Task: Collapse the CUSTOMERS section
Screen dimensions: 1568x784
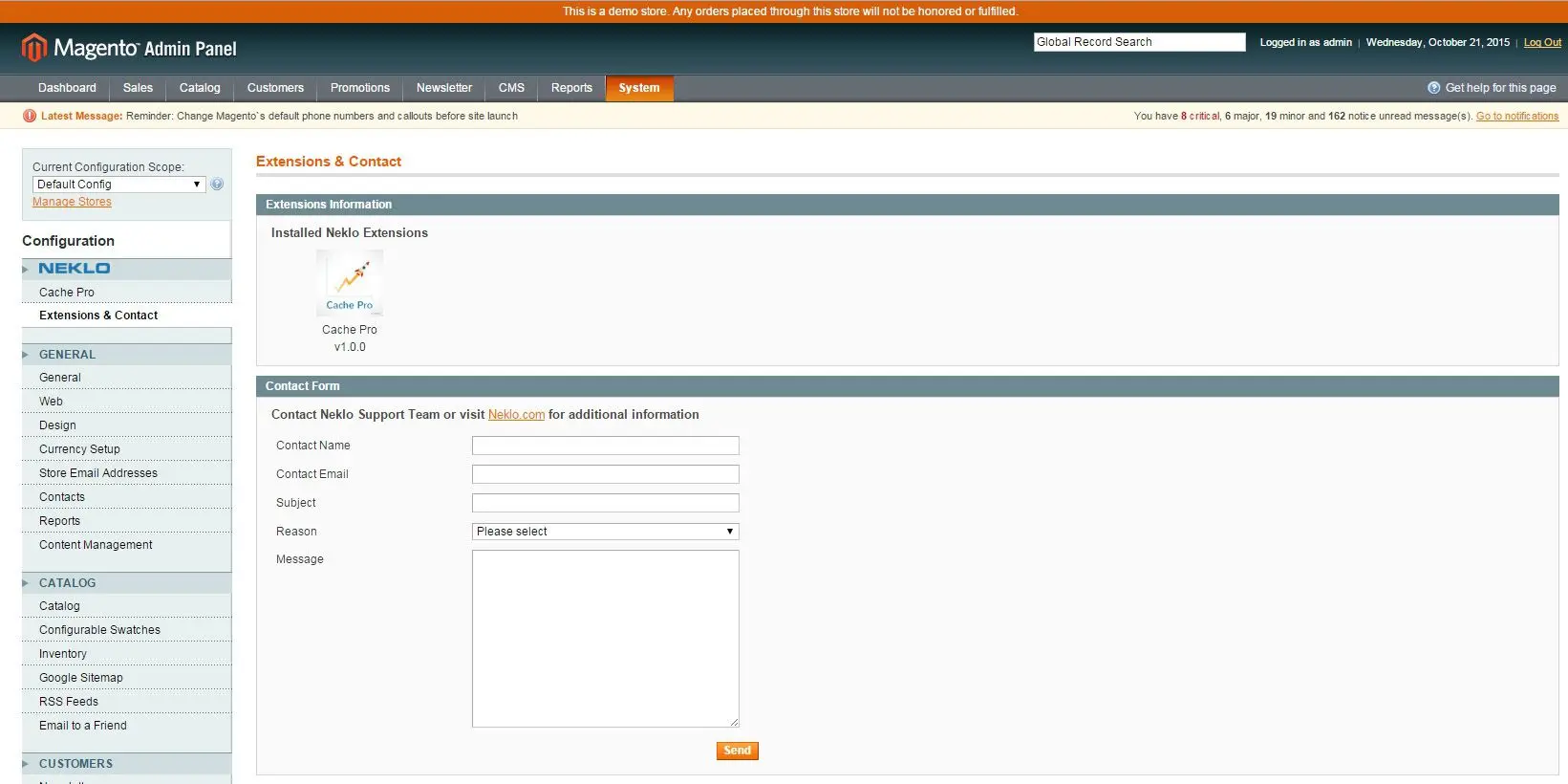Action: pos(126,764)
